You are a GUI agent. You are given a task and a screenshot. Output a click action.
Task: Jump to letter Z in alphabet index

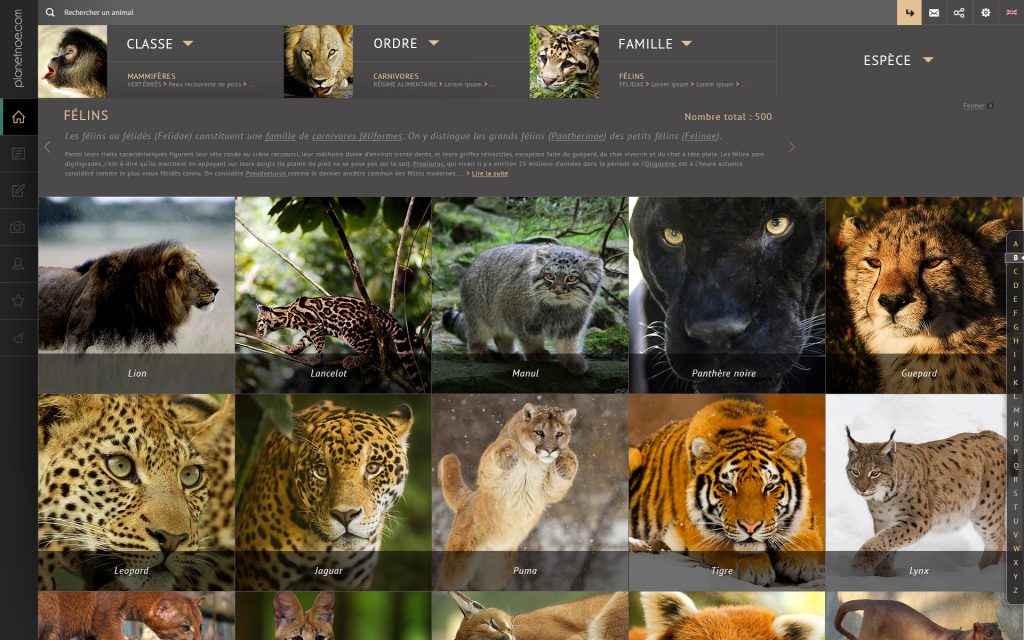pyautogui.click(x=1016, y=590)
